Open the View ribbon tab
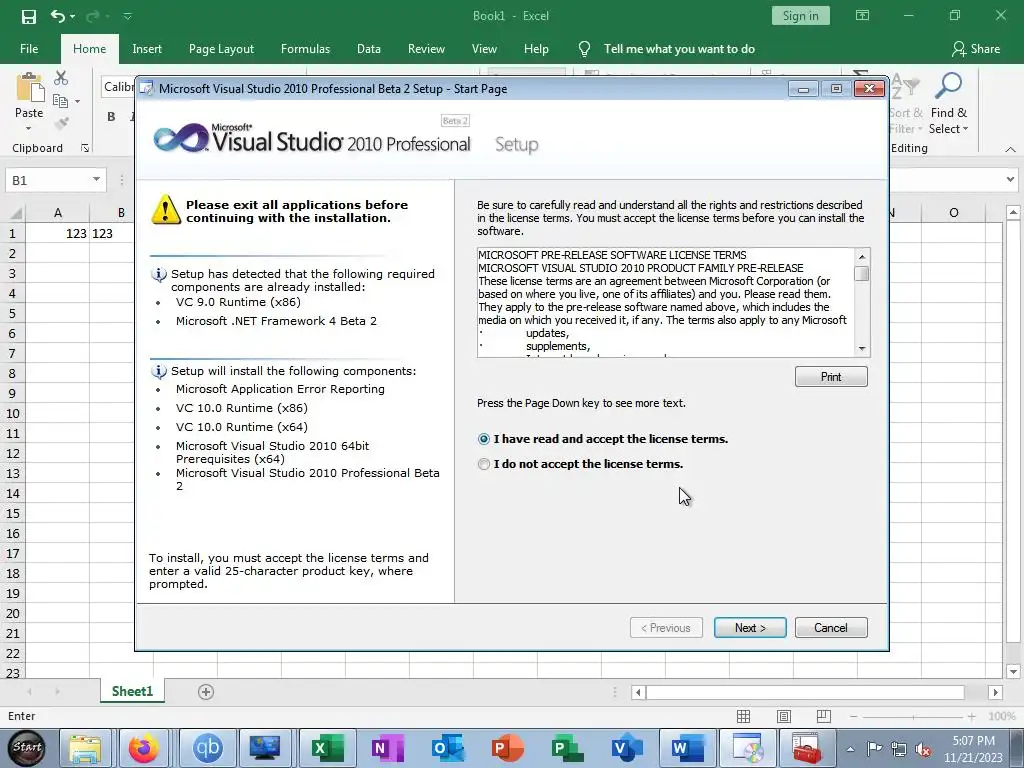Screen dimensions: 1024x768 (484, 49)
